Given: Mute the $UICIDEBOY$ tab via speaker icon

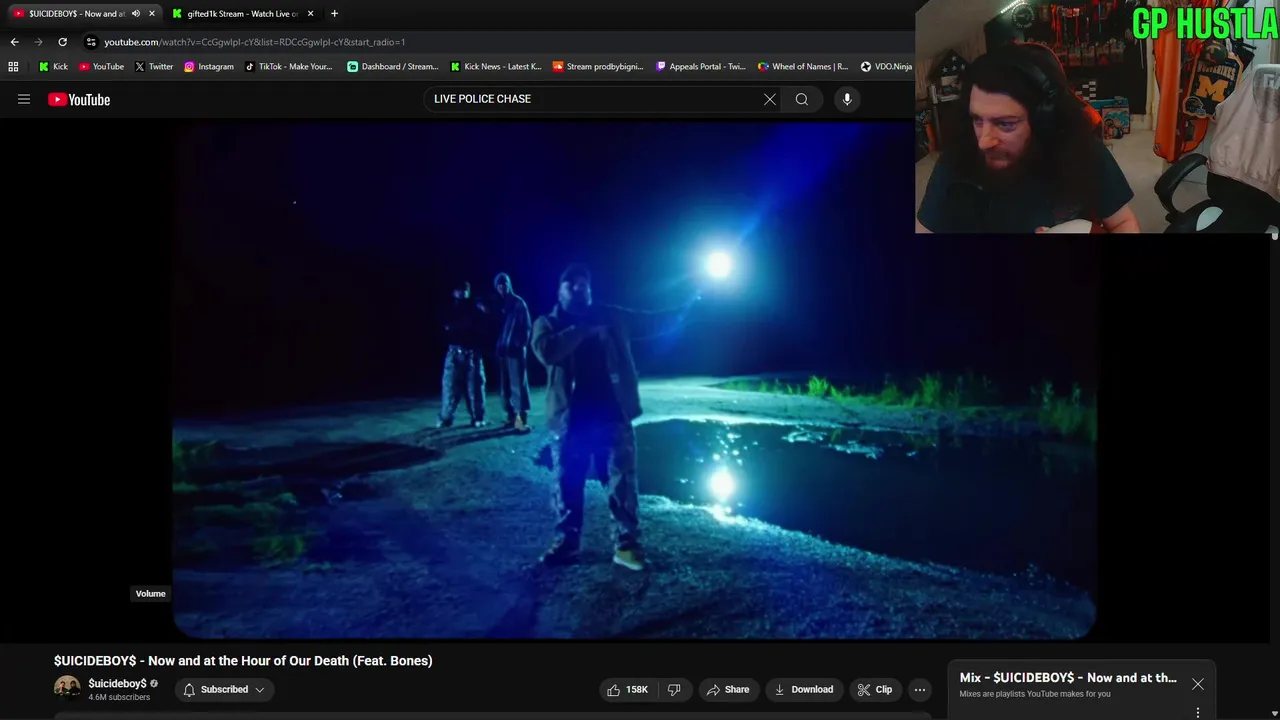Looking at the screenshot, I should point(136,14).
